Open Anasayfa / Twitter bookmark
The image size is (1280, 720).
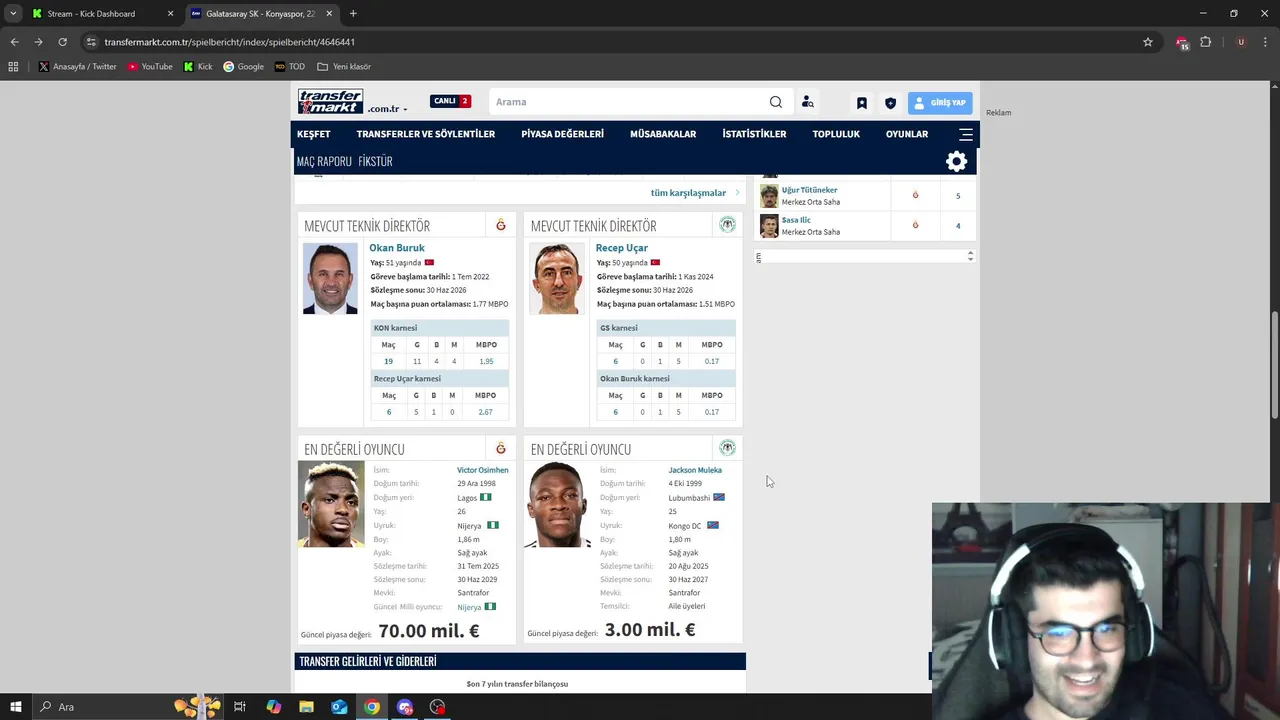[77, 67]
